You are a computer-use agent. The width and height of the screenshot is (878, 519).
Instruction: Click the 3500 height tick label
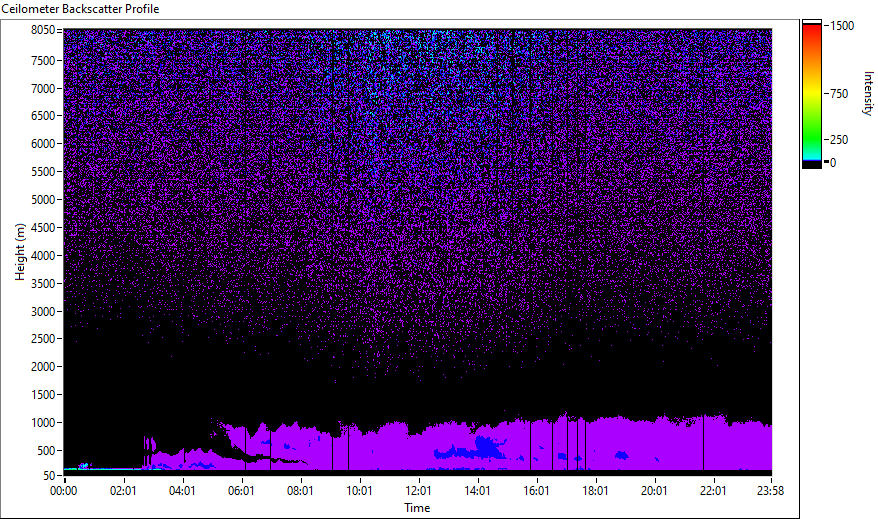pos(43,284)
